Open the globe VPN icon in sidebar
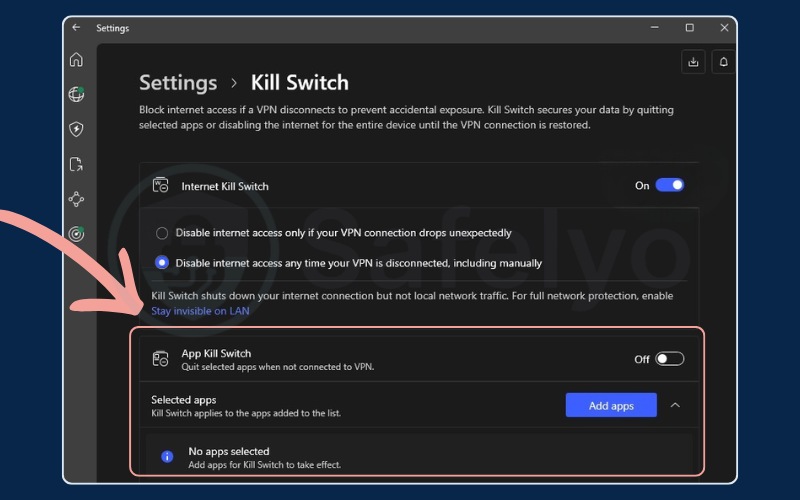Screen dimensions: 800x500 76,94
